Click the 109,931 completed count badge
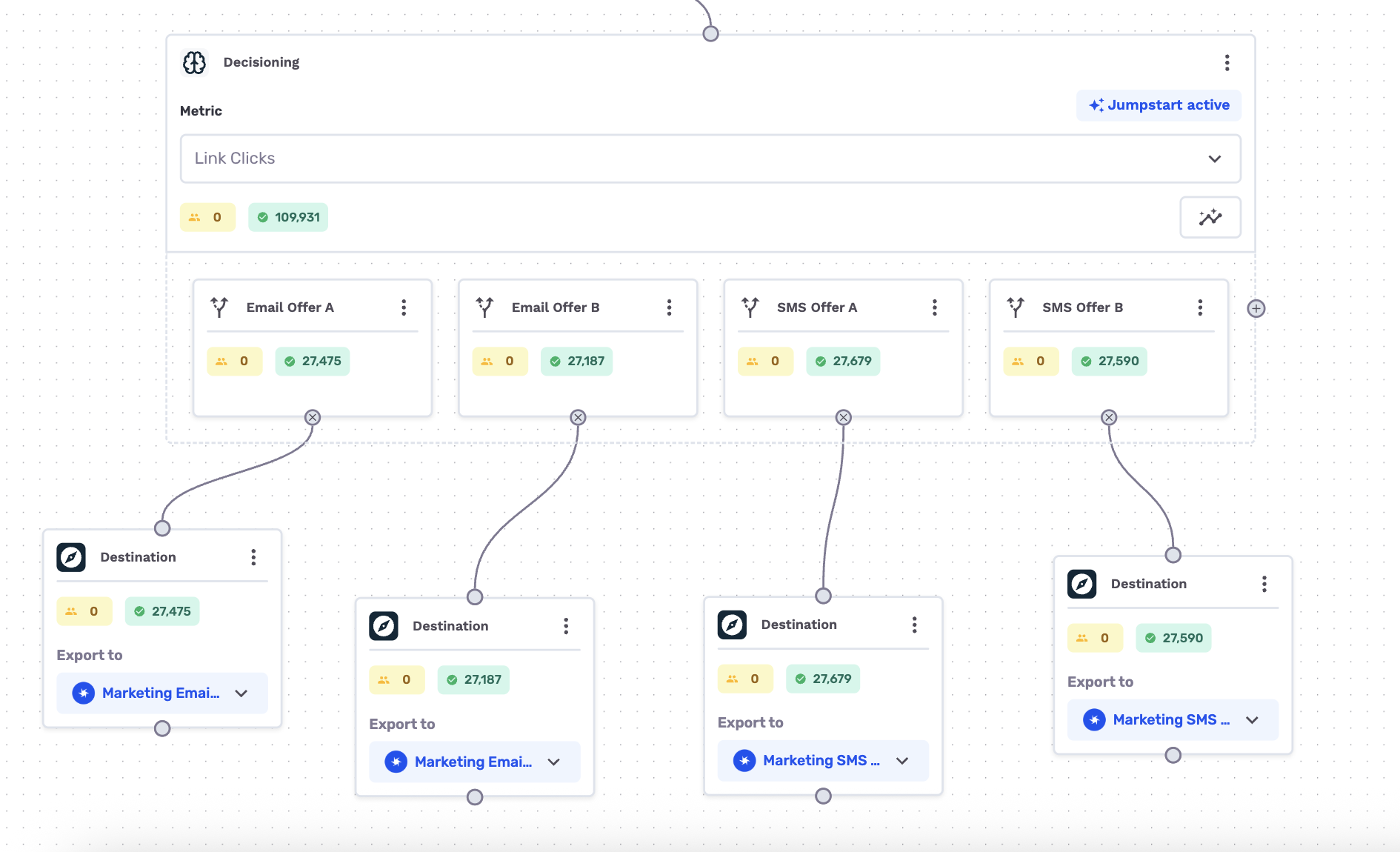 (x=288, y=217)
